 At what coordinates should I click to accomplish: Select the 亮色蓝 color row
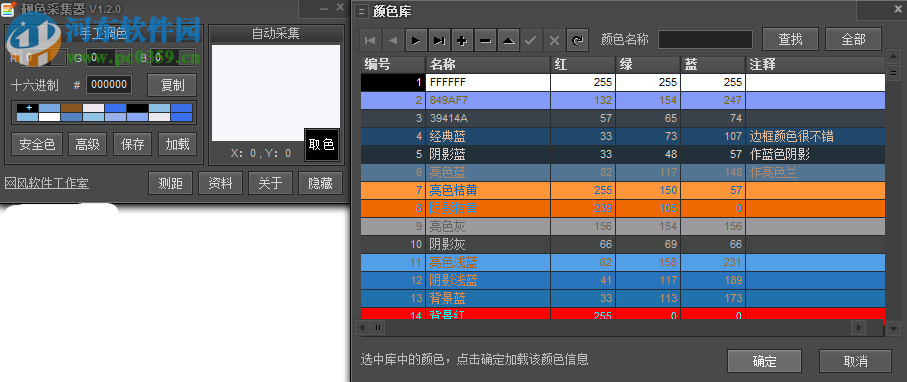tap(623, 172)
